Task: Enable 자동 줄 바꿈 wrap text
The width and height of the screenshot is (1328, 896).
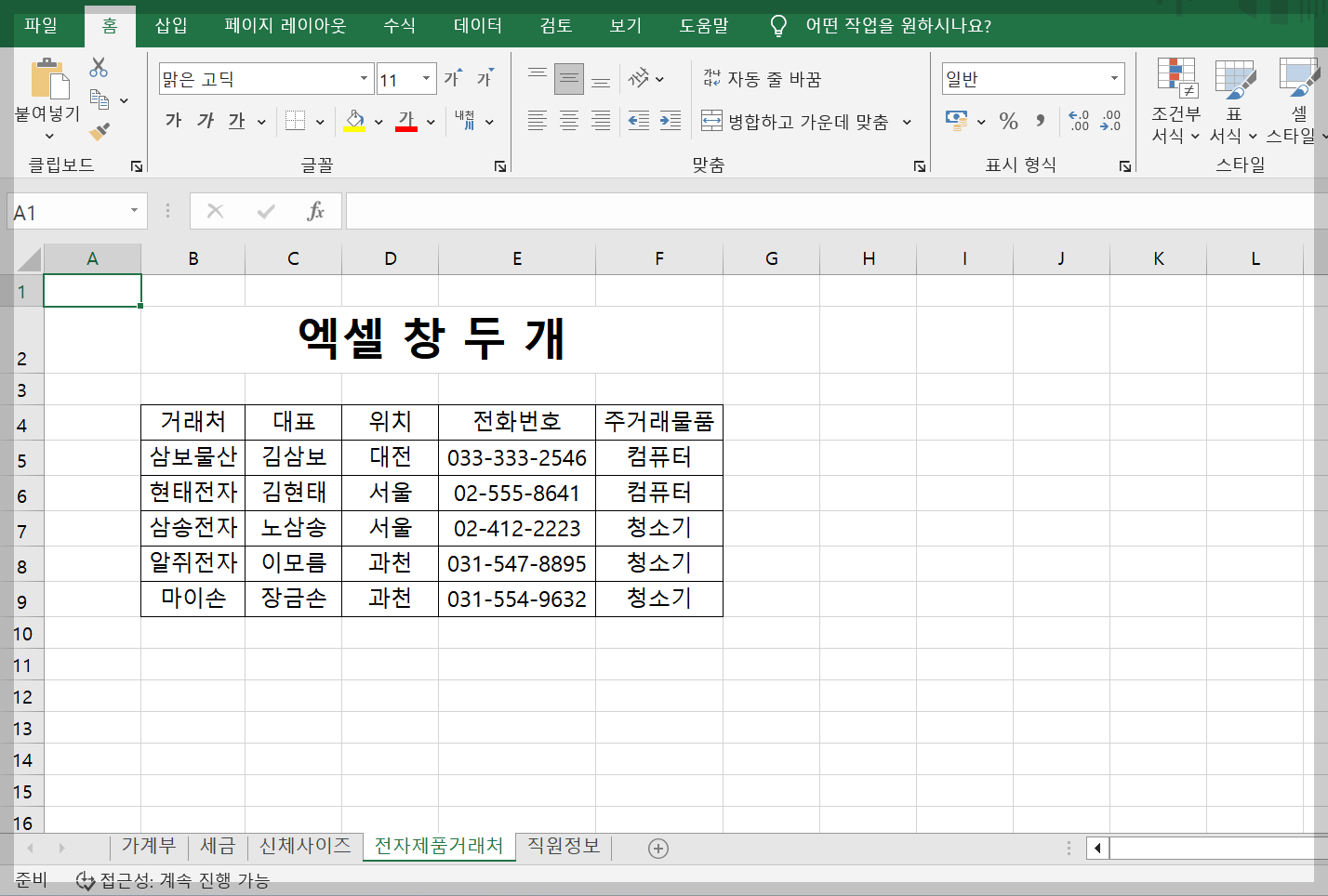Action: pyautogui.click(x=763, y=79)
